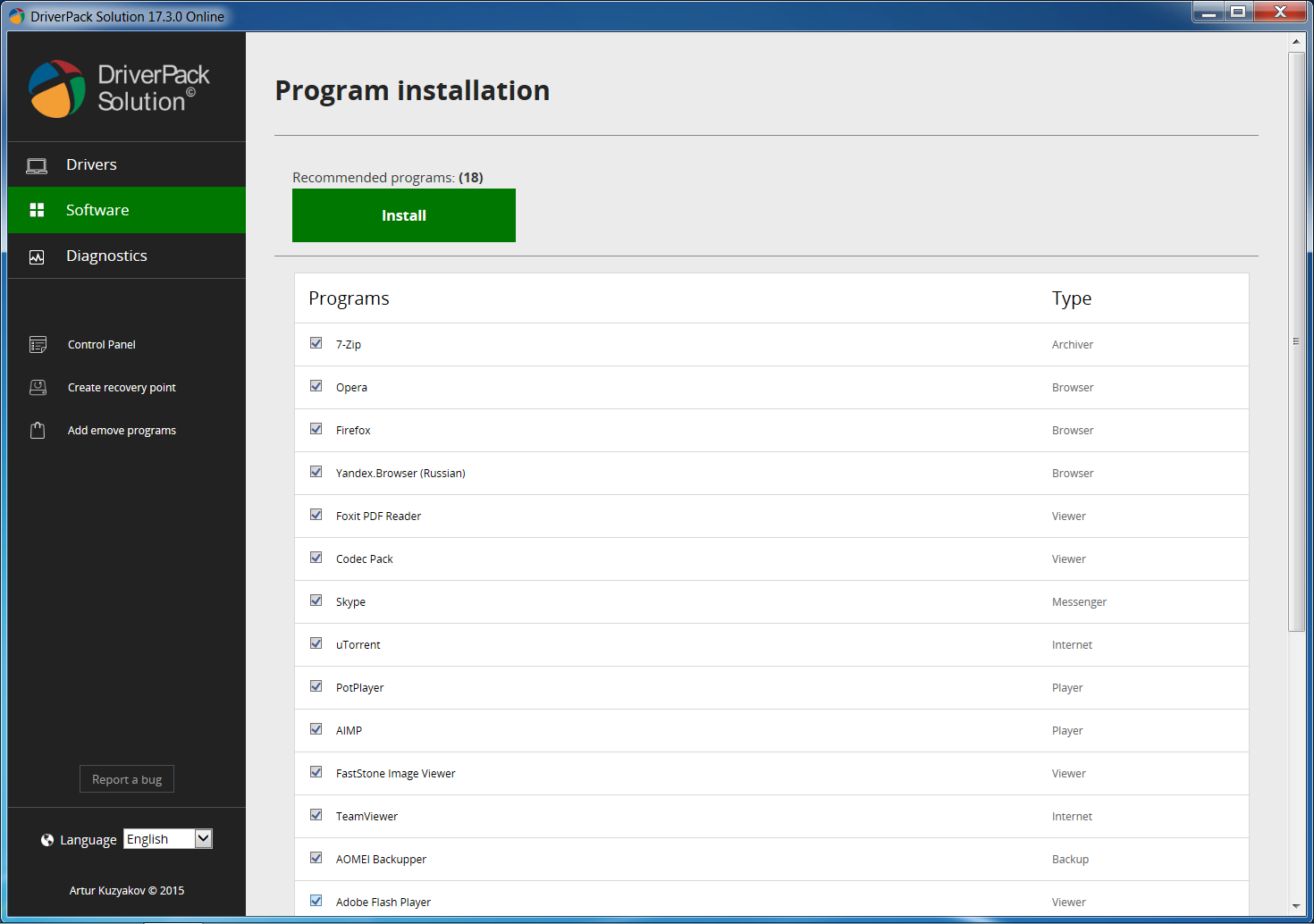Image resolution: width=1314 pixels, height=924 pixels.
Task: Click the Control Panel icon
Action: [38, 344]
